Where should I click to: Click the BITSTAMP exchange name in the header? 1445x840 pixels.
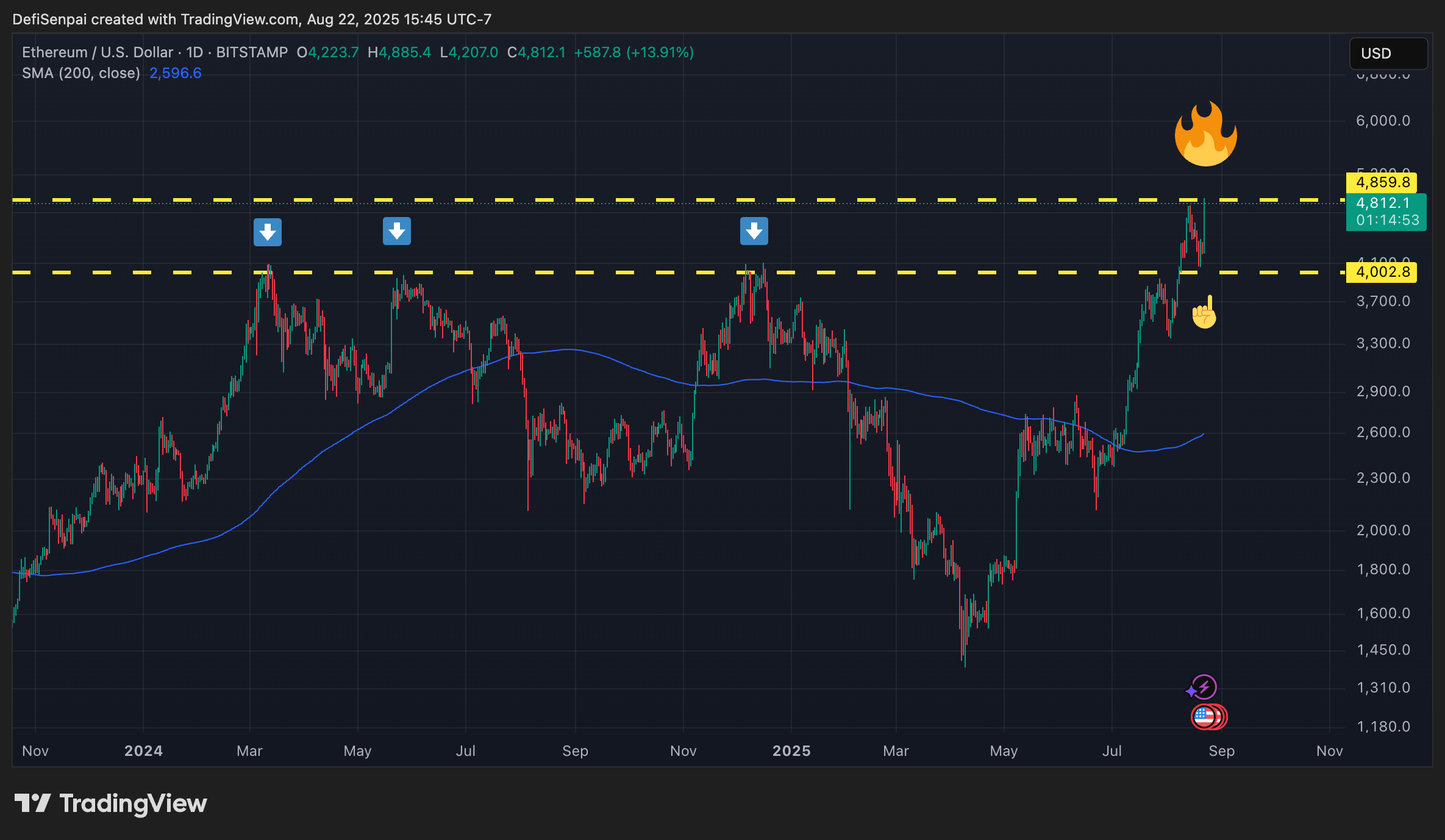pyautogui.click(x=252, y=52)
